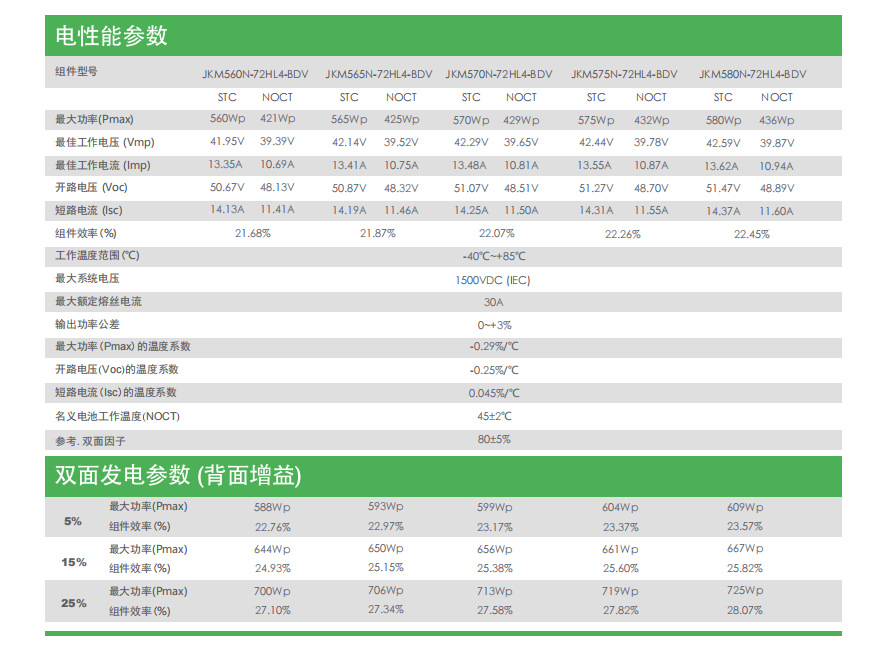Click the 22.76% efficiency in the 5% row
Screen dimensions: 872x645
point(272,527)
